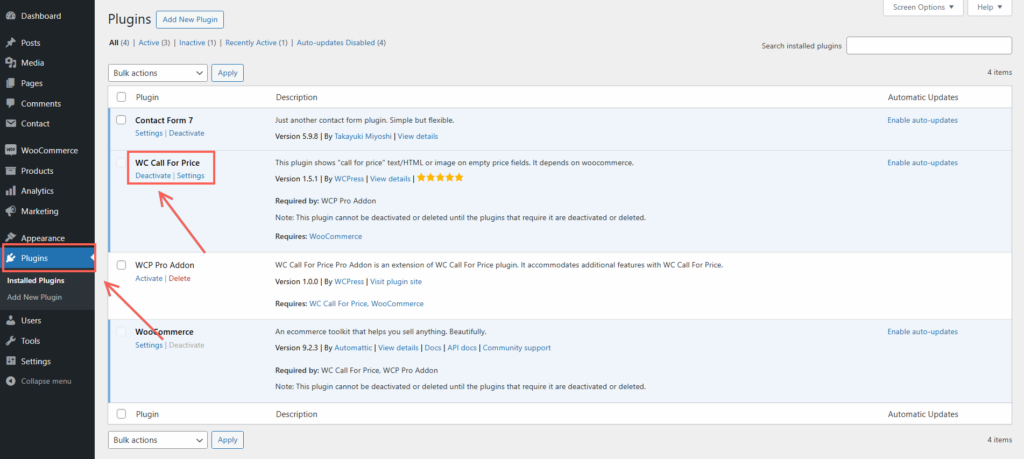
Task: Click the WooCommerce logo icon
Action: pos(10,150)
